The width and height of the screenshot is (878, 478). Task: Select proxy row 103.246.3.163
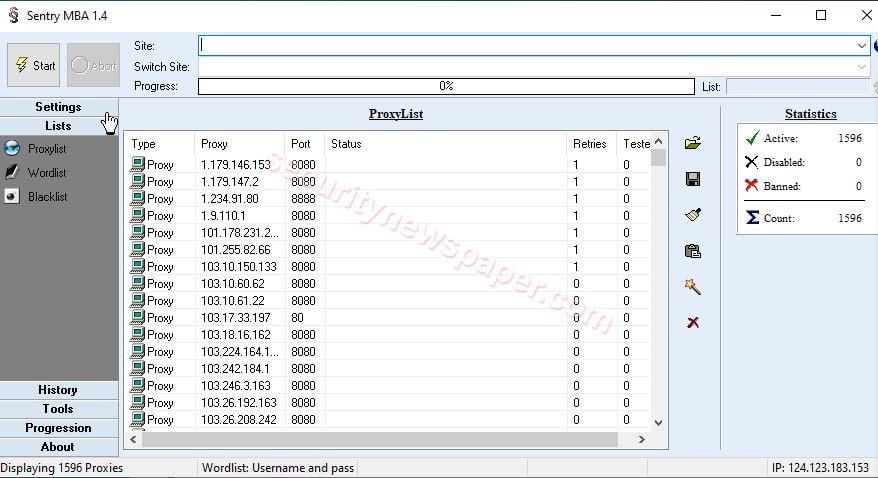[387, 386]
